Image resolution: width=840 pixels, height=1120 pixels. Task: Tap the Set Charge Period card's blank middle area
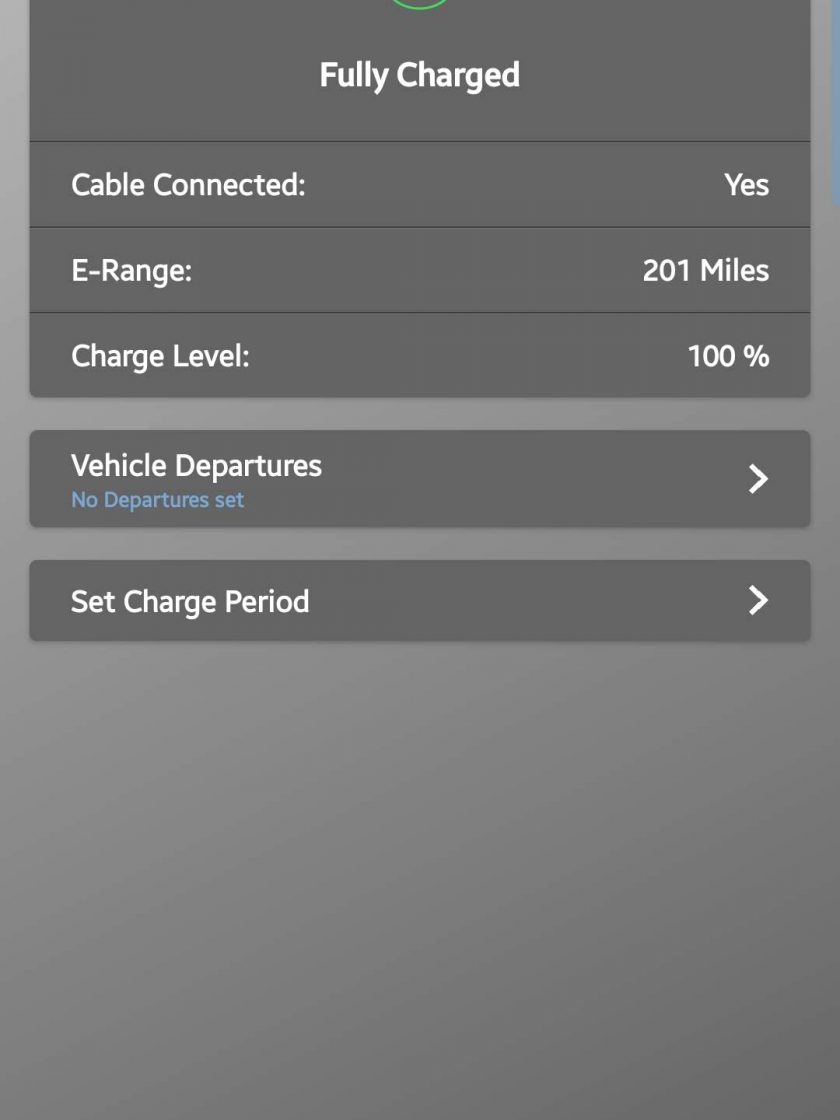coord(529,601)
